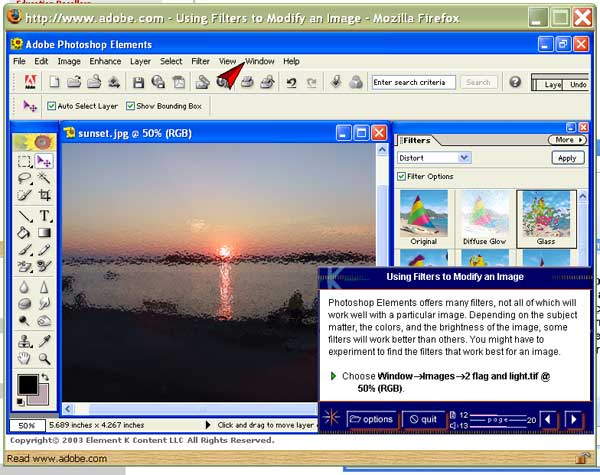Open the Layers palette well tab
The image size is (600, 475).
pyautogui.click(x=549, y=85)
